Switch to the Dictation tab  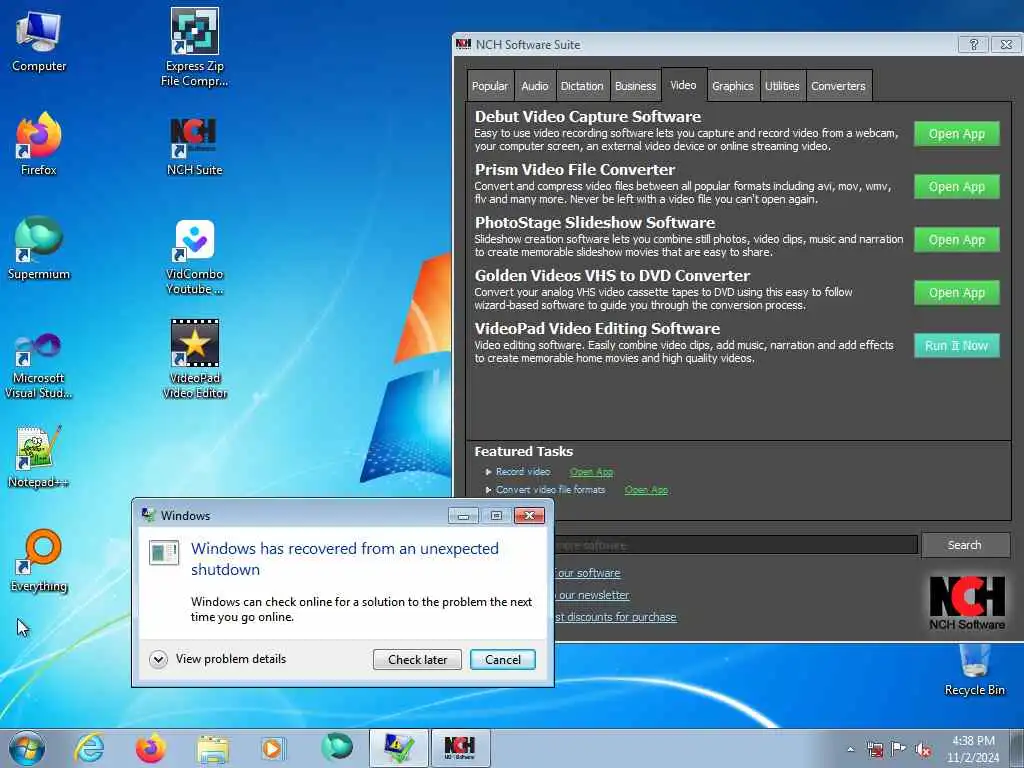point(582,86)
